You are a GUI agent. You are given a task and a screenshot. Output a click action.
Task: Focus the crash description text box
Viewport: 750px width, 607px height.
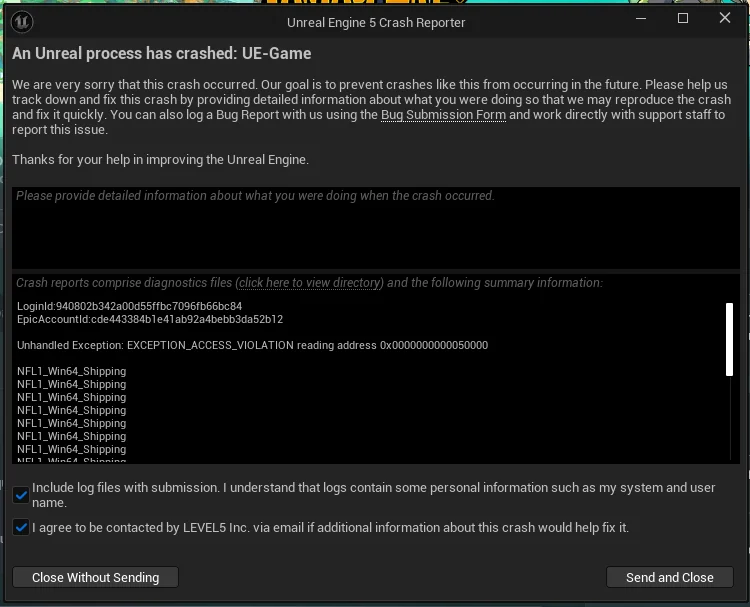click(x=376, y=228)
